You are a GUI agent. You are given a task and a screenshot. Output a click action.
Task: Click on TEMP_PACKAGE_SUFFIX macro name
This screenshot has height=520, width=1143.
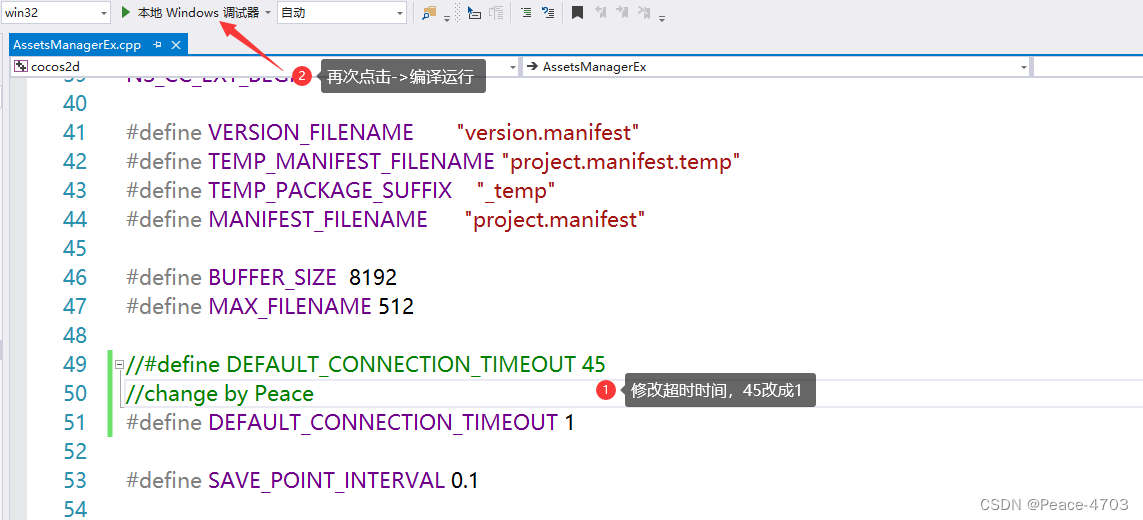tap(330, 191)
